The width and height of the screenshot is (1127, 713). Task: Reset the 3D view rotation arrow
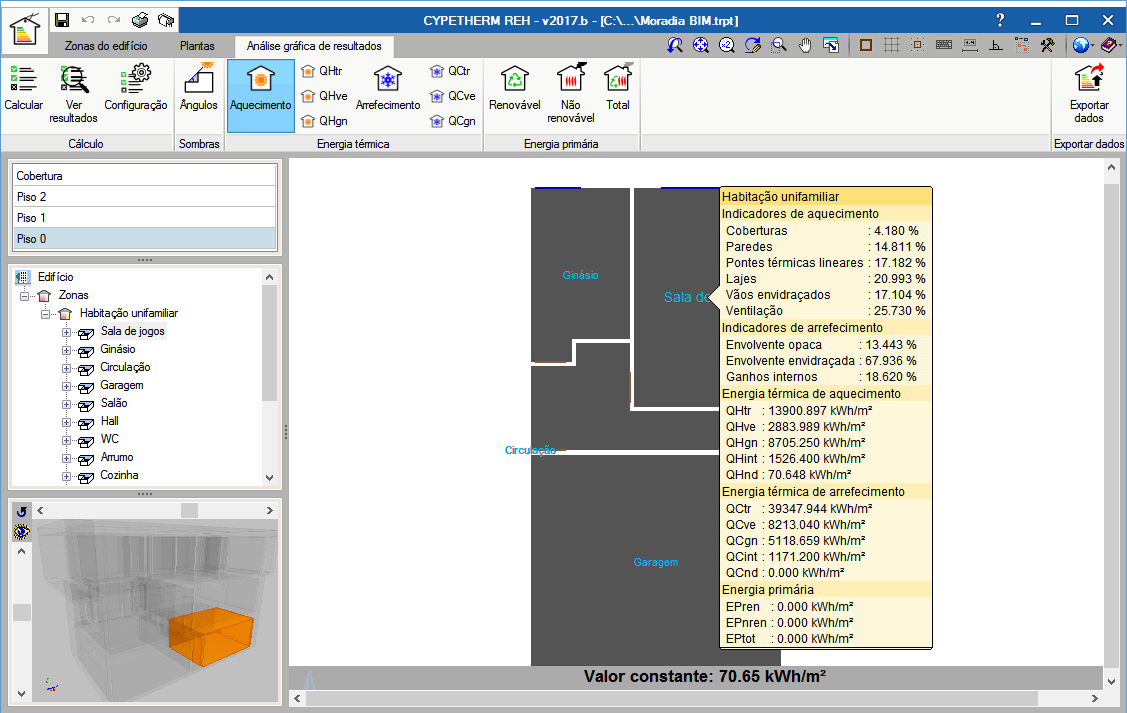pyautogui.click(x=22, y=511)
